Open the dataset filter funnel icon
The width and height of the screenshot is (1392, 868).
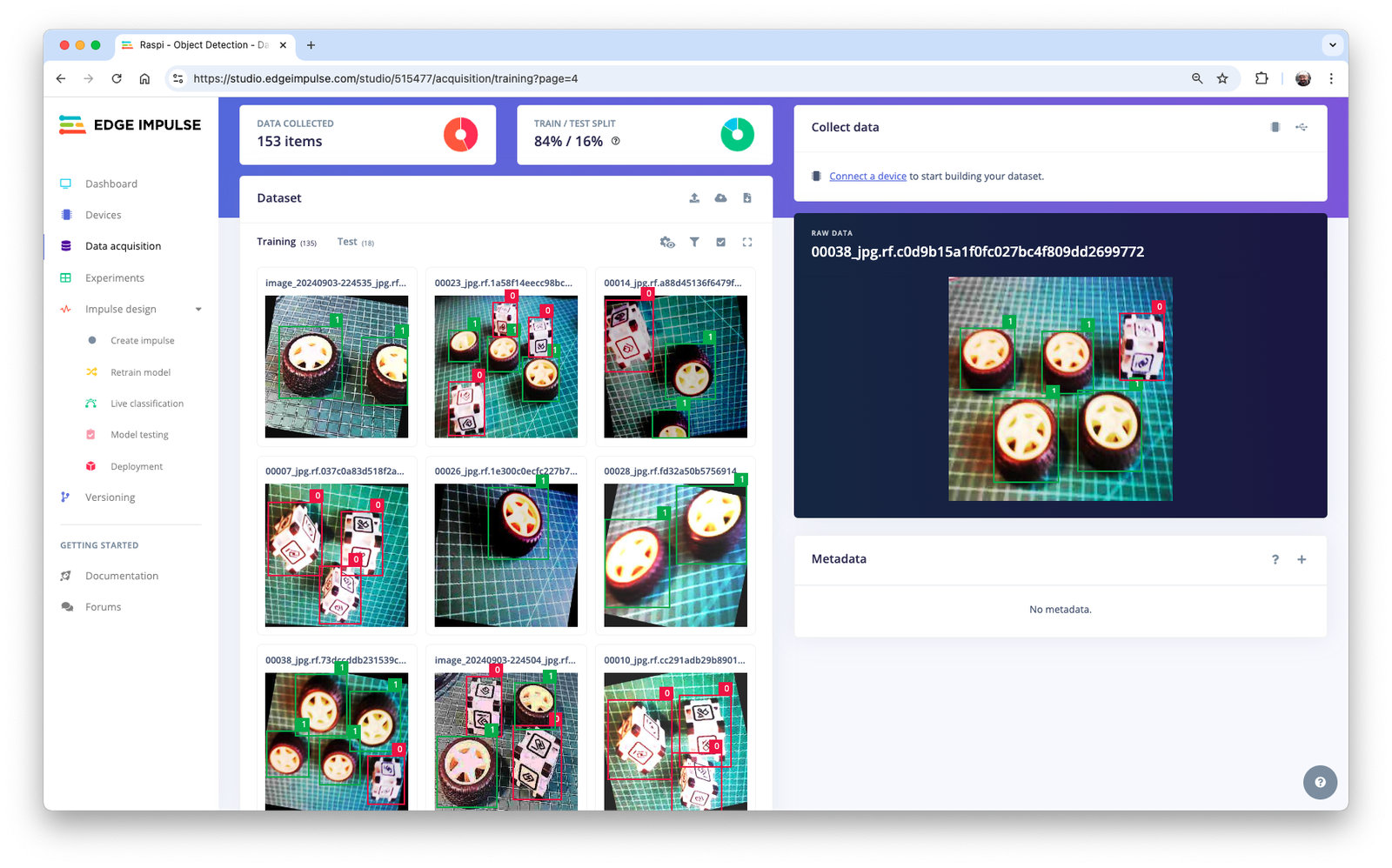click(694, 243)
